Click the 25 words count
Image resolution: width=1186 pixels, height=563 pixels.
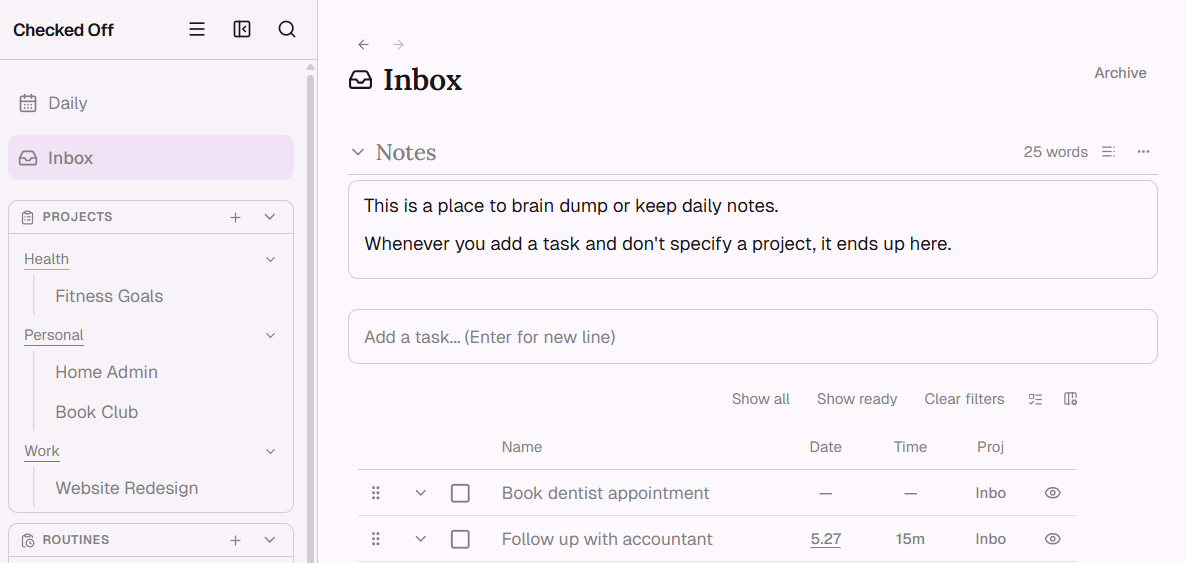(x=1055, y=152)
